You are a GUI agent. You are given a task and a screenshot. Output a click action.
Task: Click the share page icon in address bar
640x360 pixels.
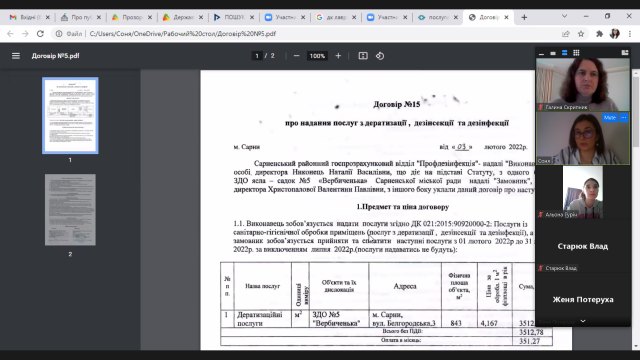tap(566, 34)
